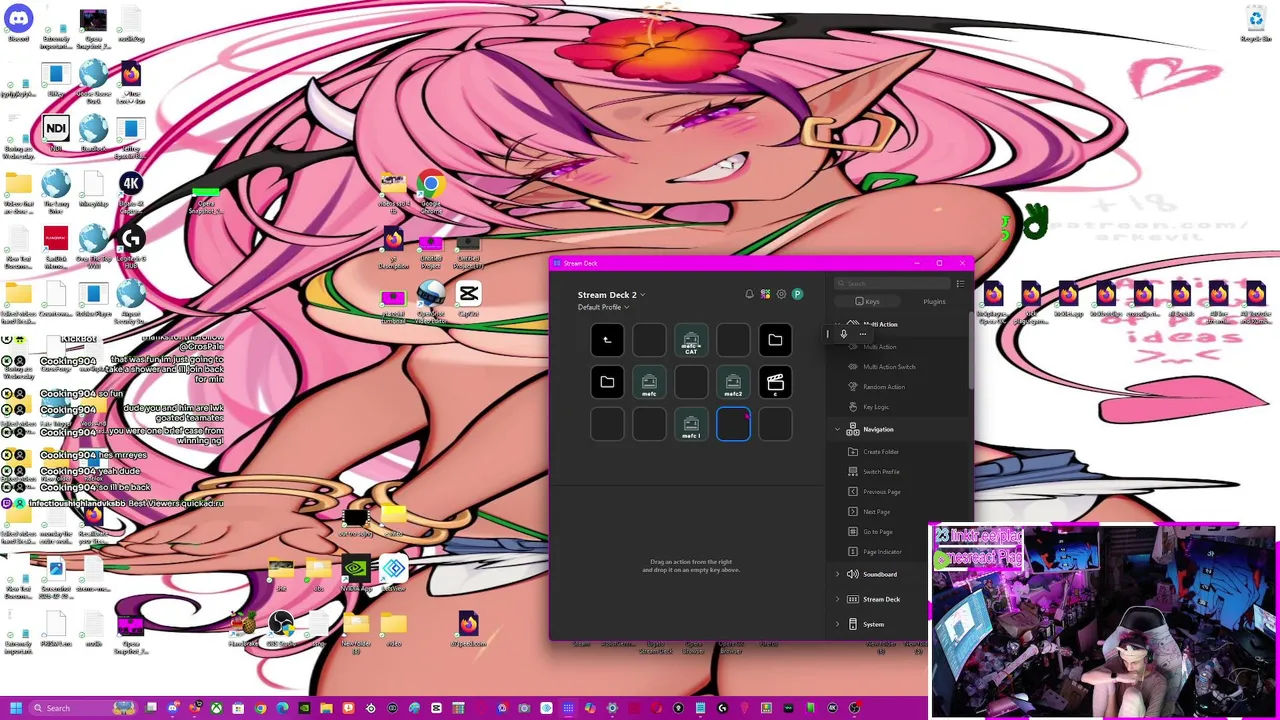Open three-dots menu on floating toolbar
Screen dimensions: 1280x720
point(862,334)
